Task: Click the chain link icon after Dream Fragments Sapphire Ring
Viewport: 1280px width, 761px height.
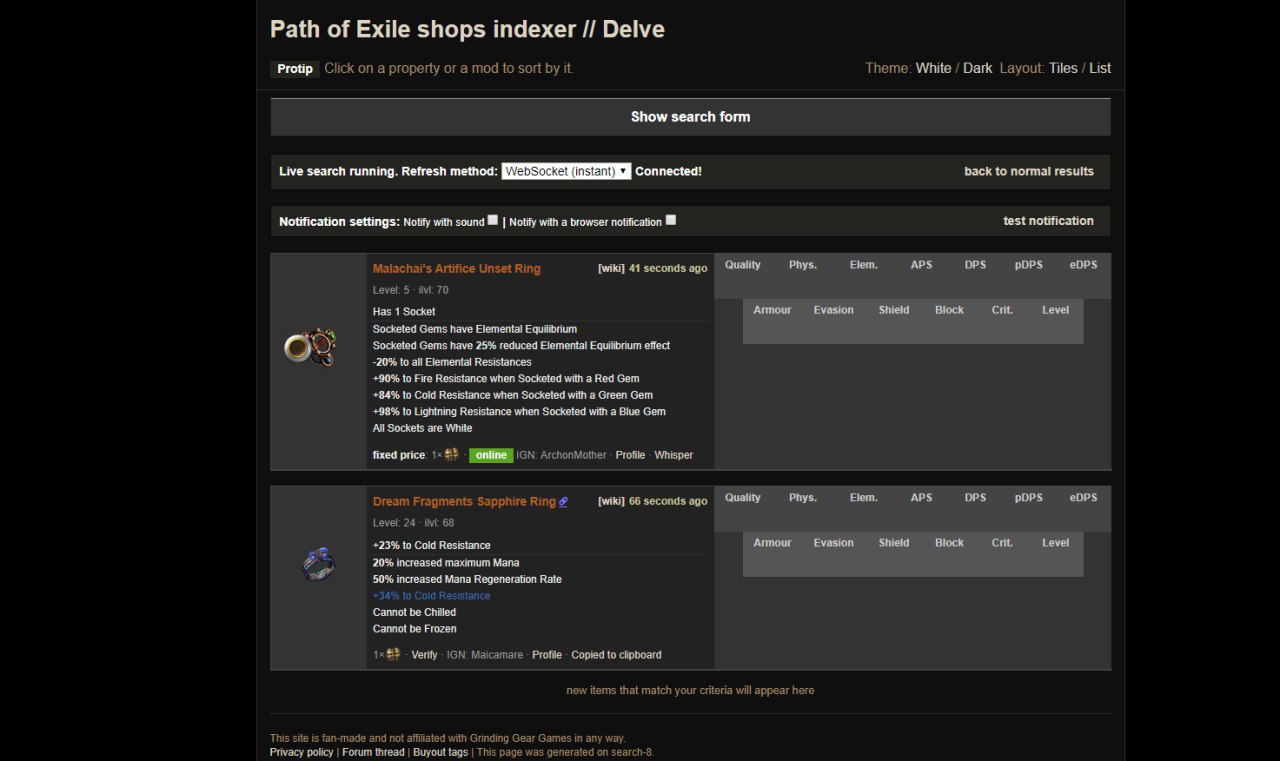Action: point(563,502)
